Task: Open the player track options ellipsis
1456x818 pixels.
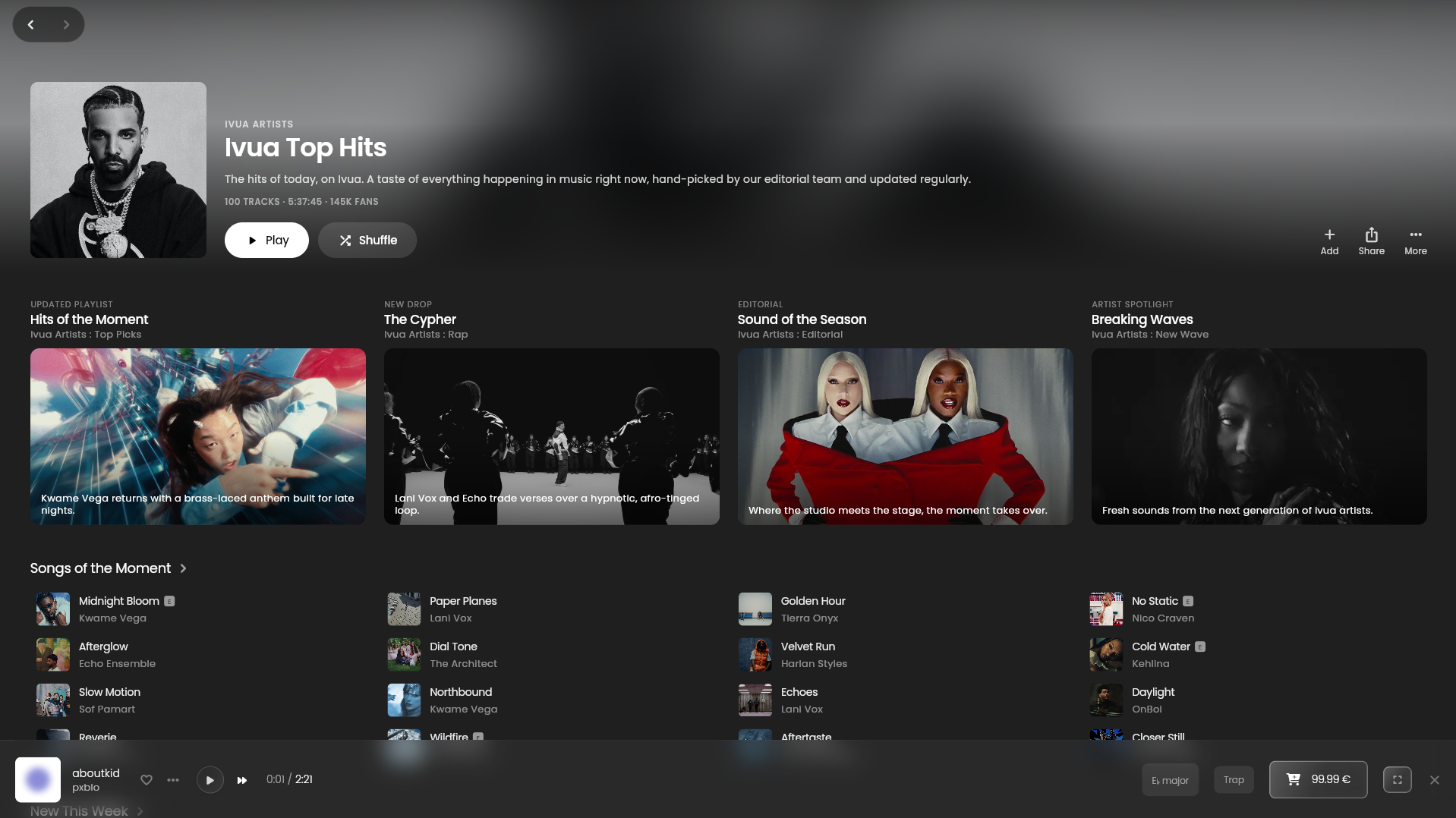Action: click(x=173, y=780)
